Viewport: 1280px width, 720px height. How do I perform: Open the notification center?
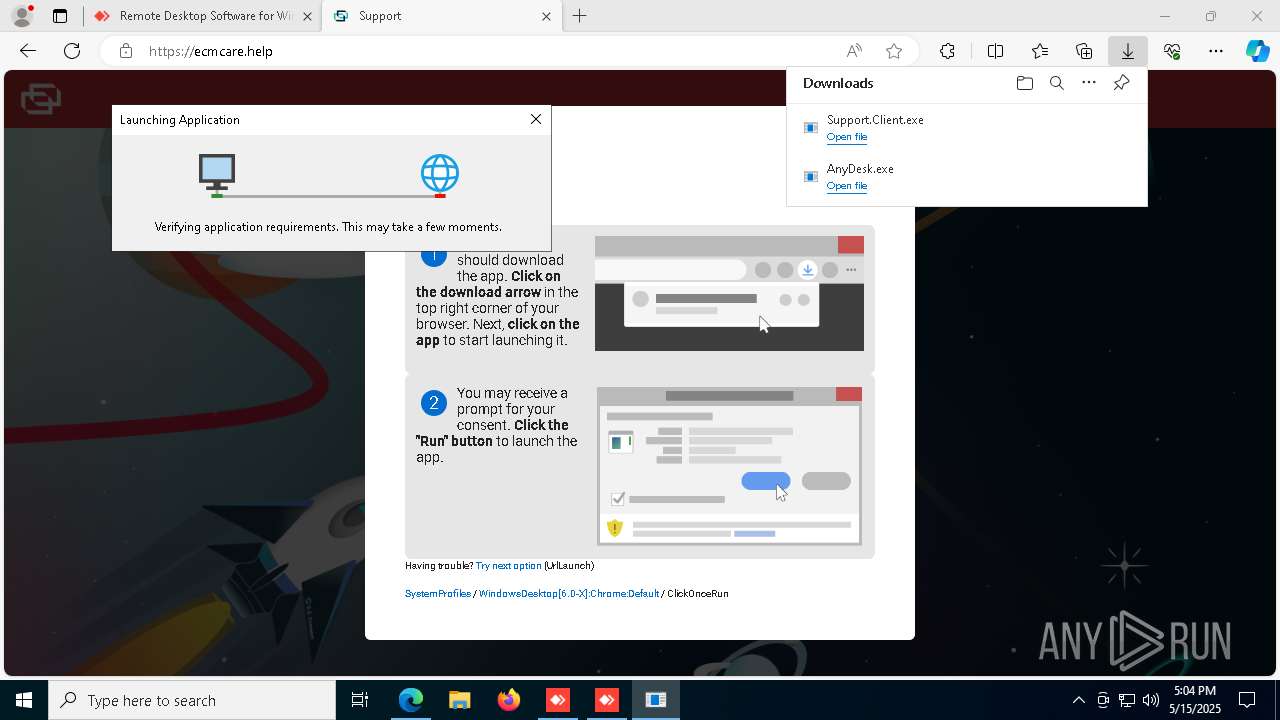(x=1247, y=700)
